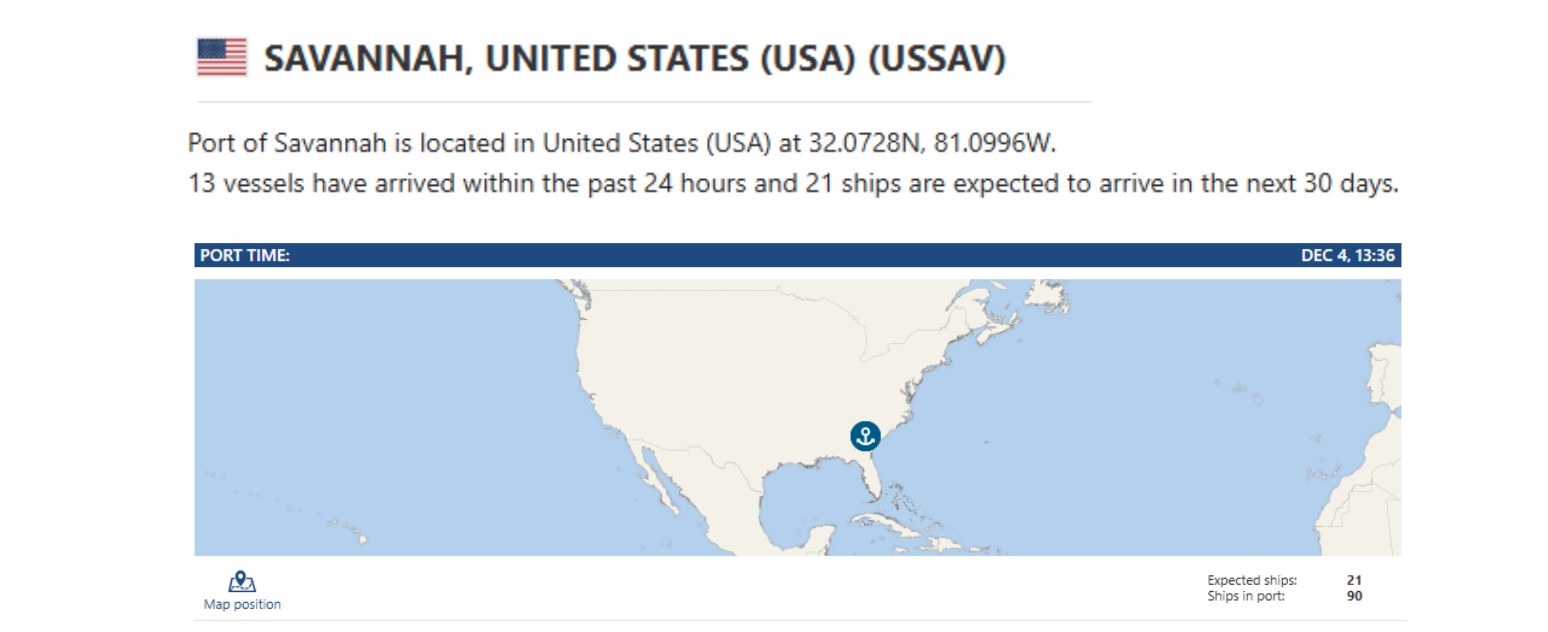
Task: Click the United States flag icon
Action: (x=221, y=58)
